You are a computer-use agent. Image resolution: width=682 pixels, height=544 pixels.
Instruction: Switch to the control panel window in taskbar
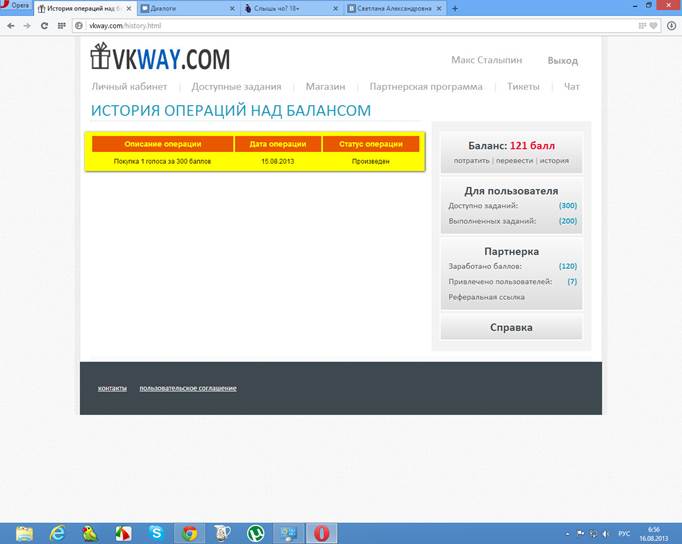click(x=288, y=533)
